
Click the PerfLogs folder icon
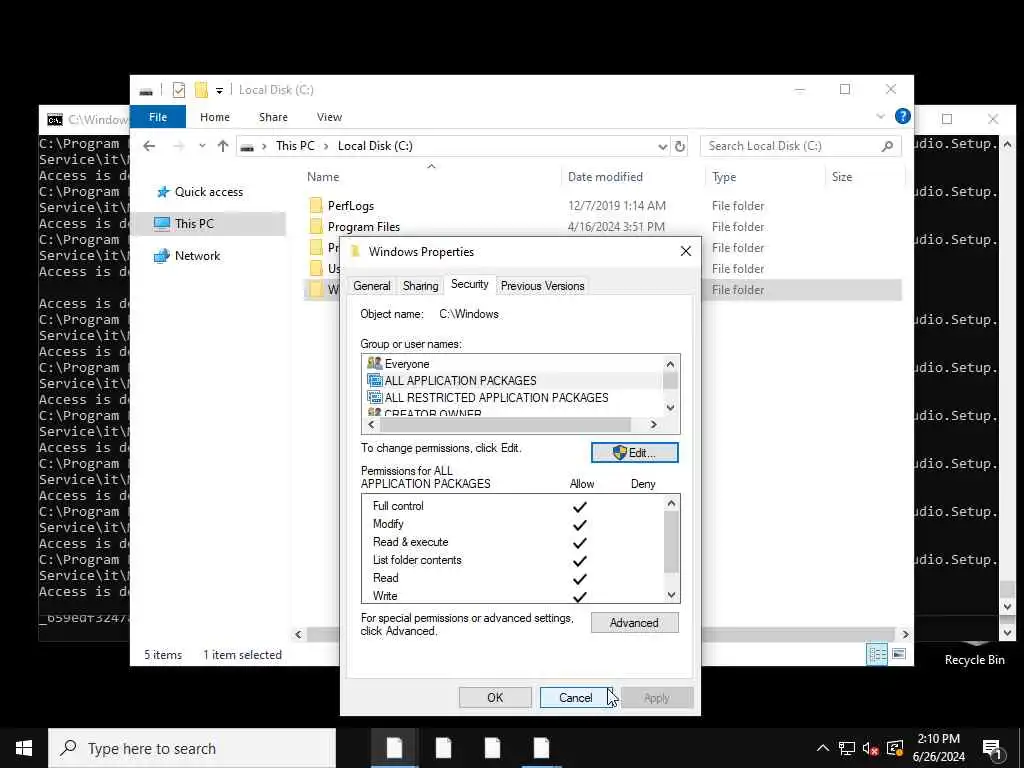point(316,206)
